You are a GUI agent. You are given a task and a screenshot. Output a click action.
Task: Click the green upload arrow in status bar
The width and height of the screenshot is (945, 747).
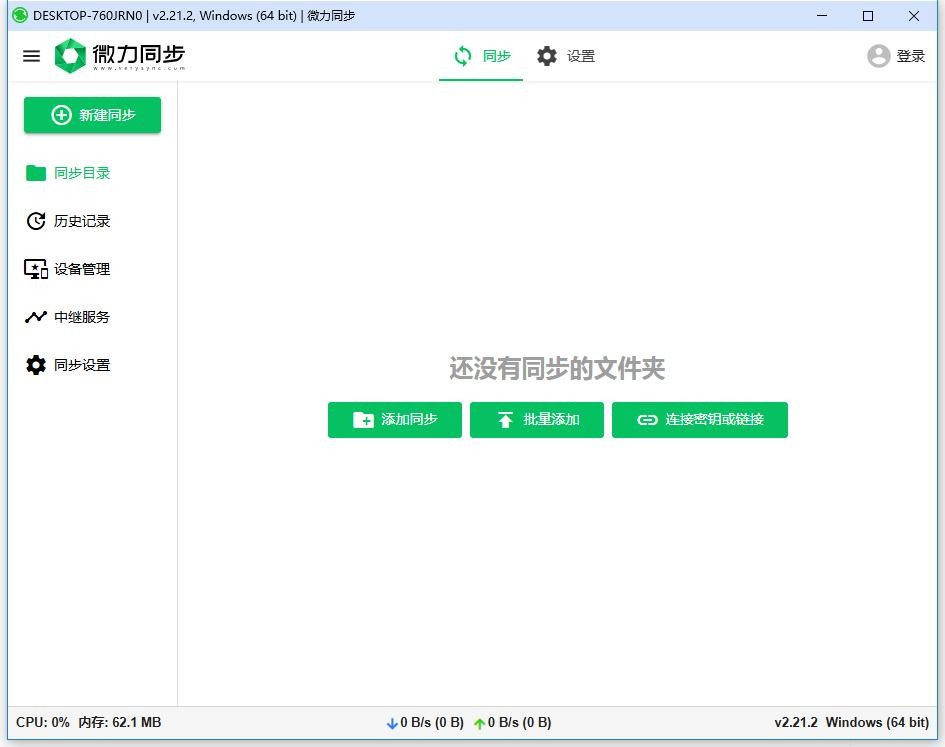click(480, 723)
